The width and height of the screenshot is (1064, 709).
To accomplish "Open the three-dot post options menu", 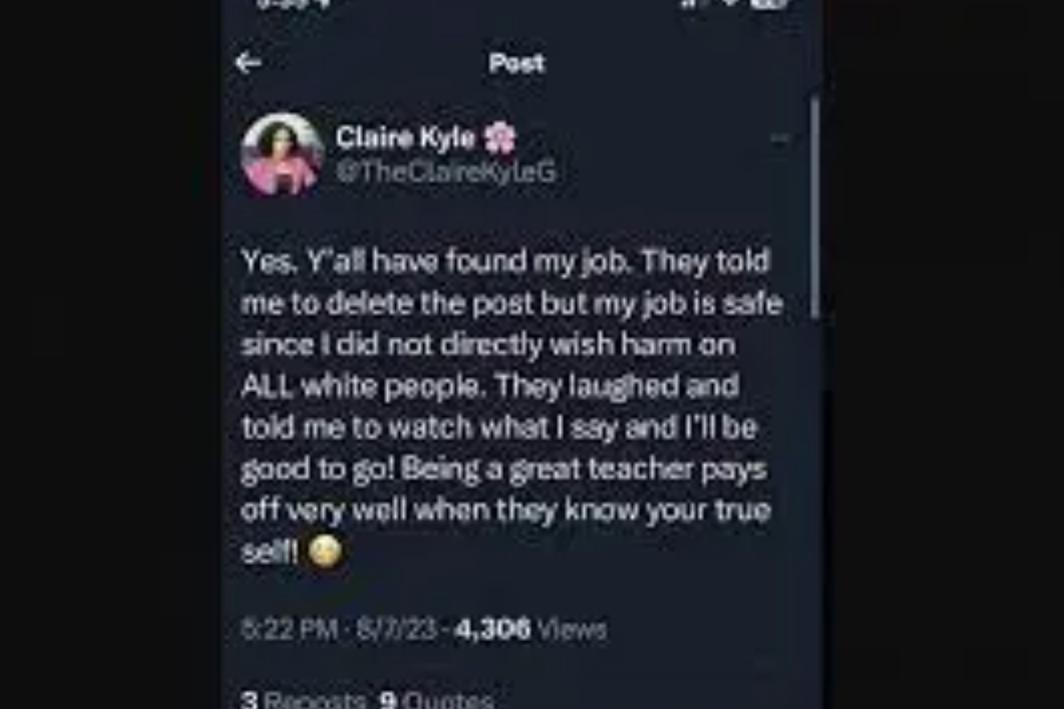I will 780,138.
